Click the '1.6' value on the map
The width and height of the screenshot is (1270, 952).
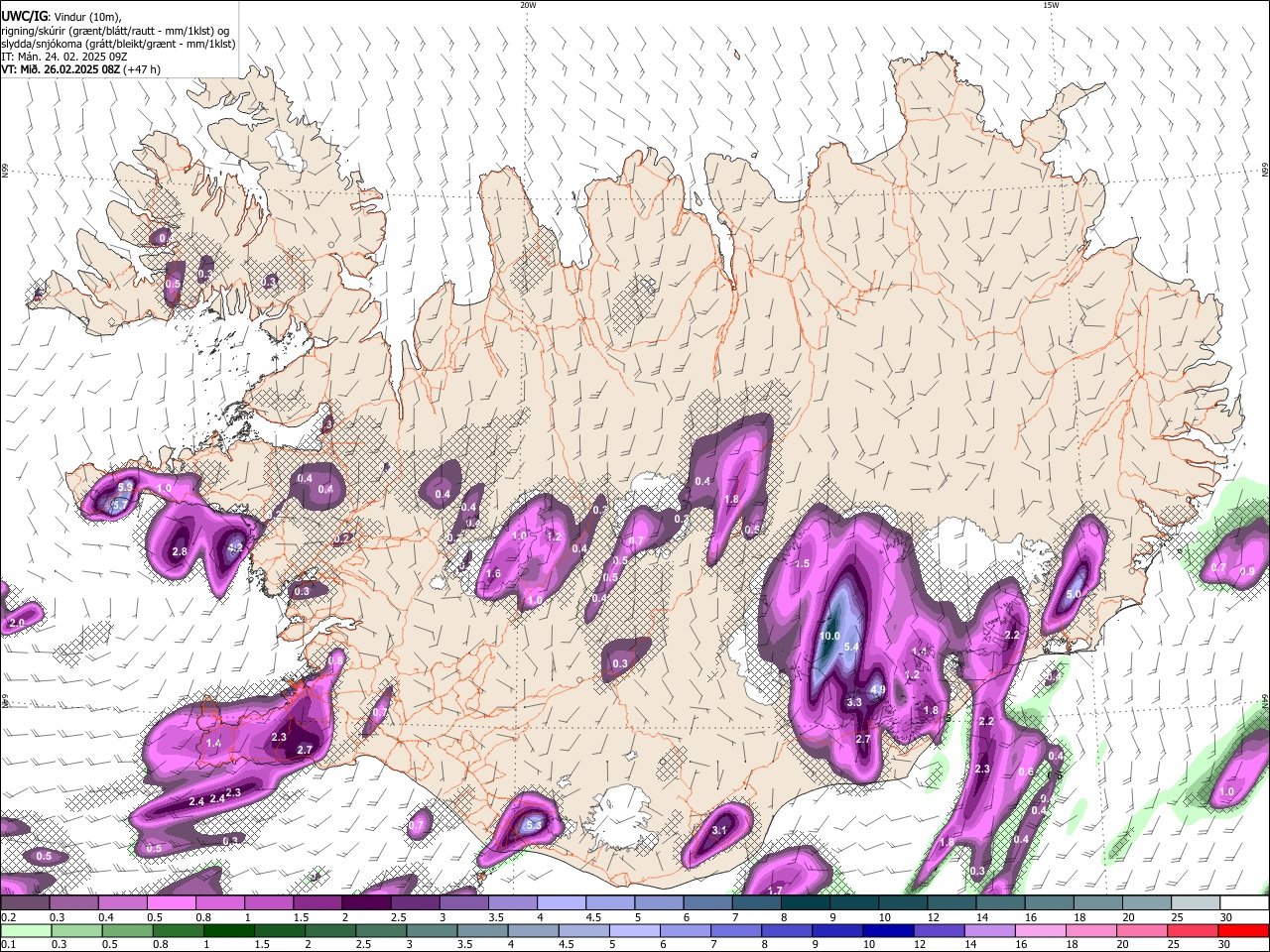point(494,574)
